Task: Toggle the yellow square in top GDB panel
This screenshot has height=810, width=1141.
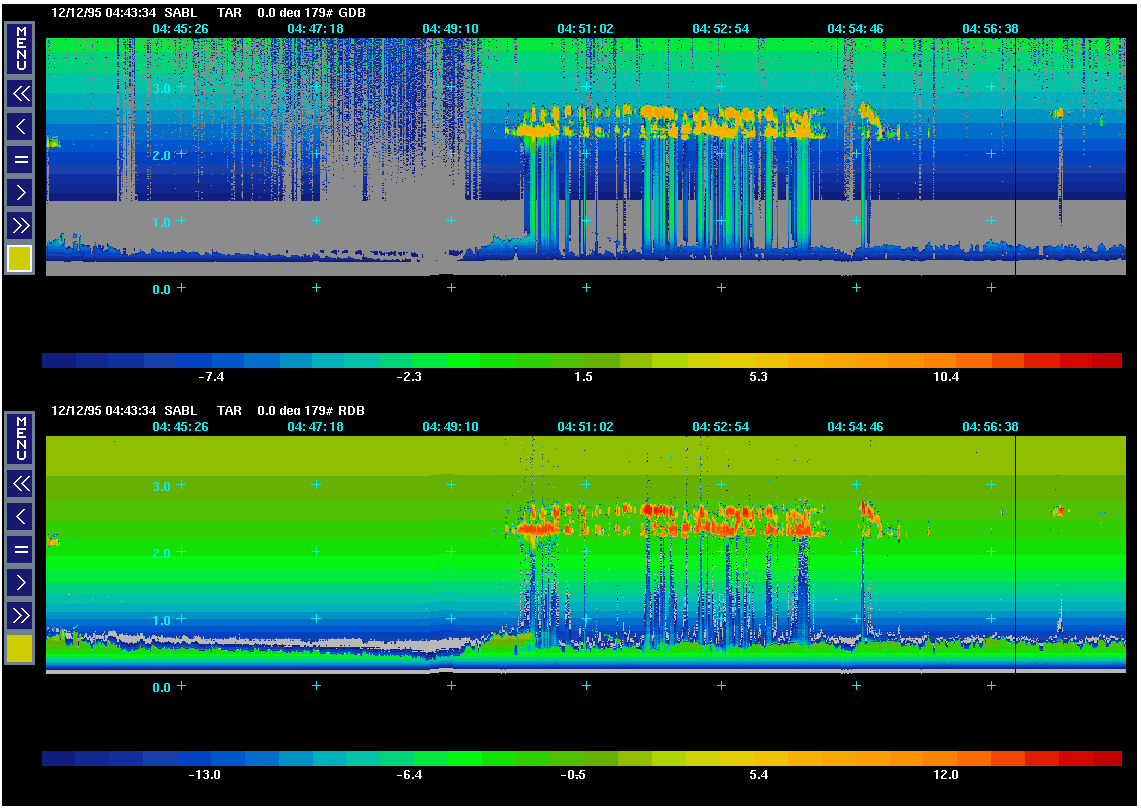Action: click(20, 259)
